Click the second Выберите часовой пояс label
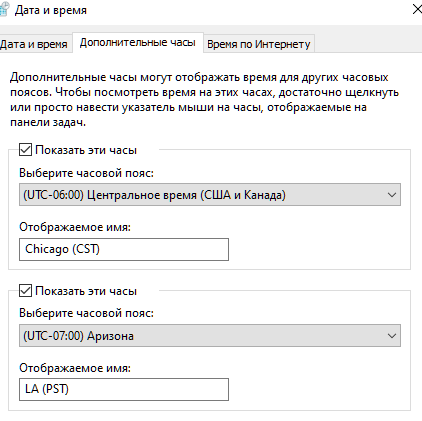The width and height of the screenshot is (422, 421). 86,313
